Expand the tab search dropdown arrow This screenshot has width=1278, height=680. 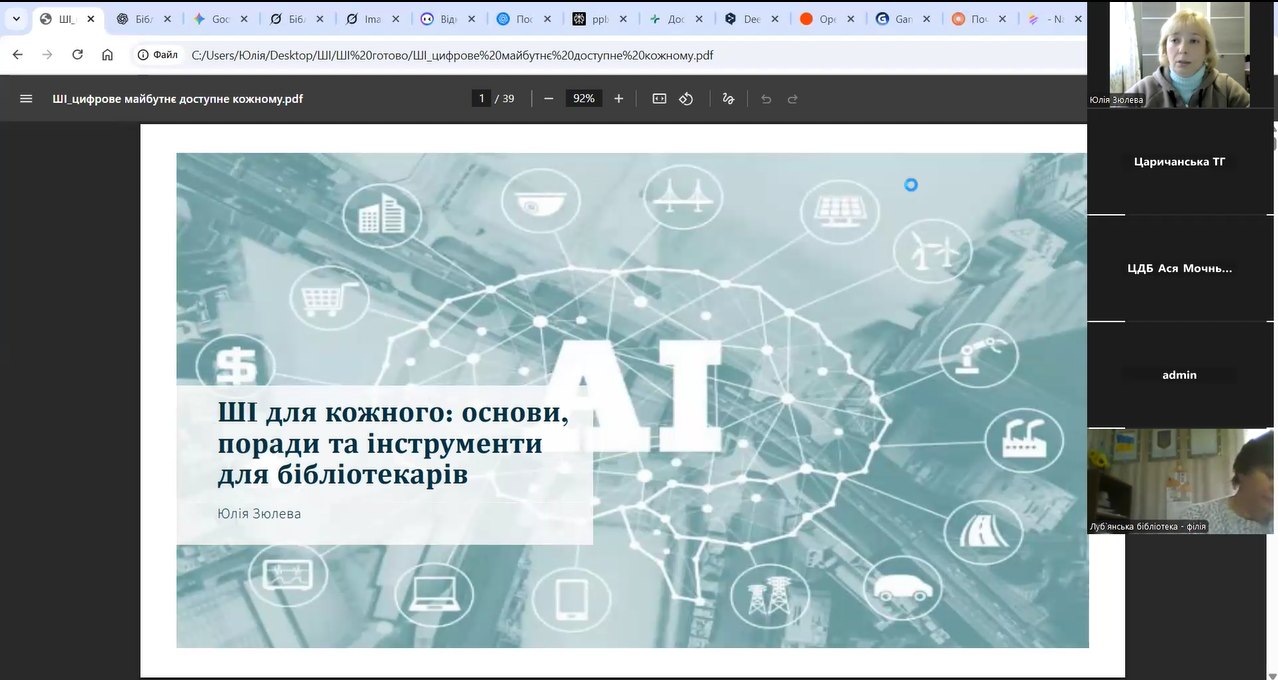[16, 19]
